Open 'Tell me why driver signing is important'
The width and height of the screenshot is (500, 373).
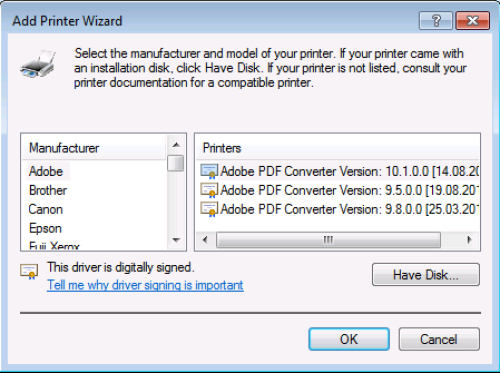[x=145, y=285]
